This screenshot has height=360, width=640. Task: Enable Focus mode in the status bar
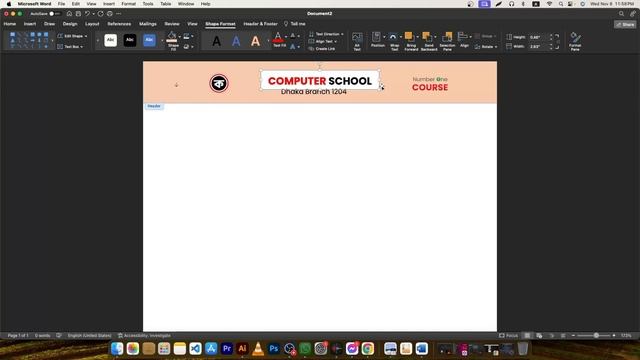click(509, 336)
